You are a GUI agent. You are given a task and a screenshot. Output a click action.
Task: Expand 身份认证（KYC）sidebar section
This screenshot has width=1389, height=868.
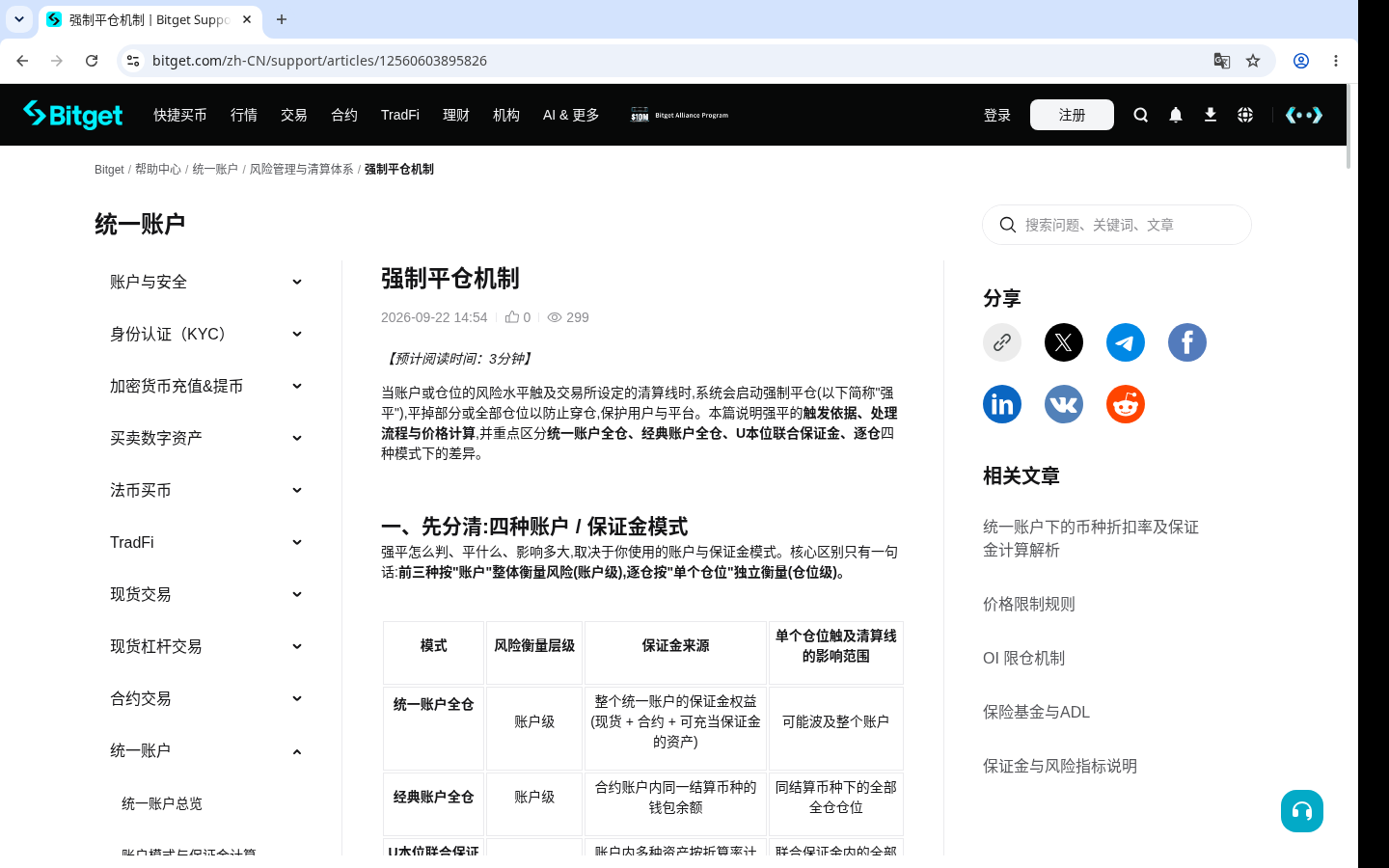click(x=206, y=334)
